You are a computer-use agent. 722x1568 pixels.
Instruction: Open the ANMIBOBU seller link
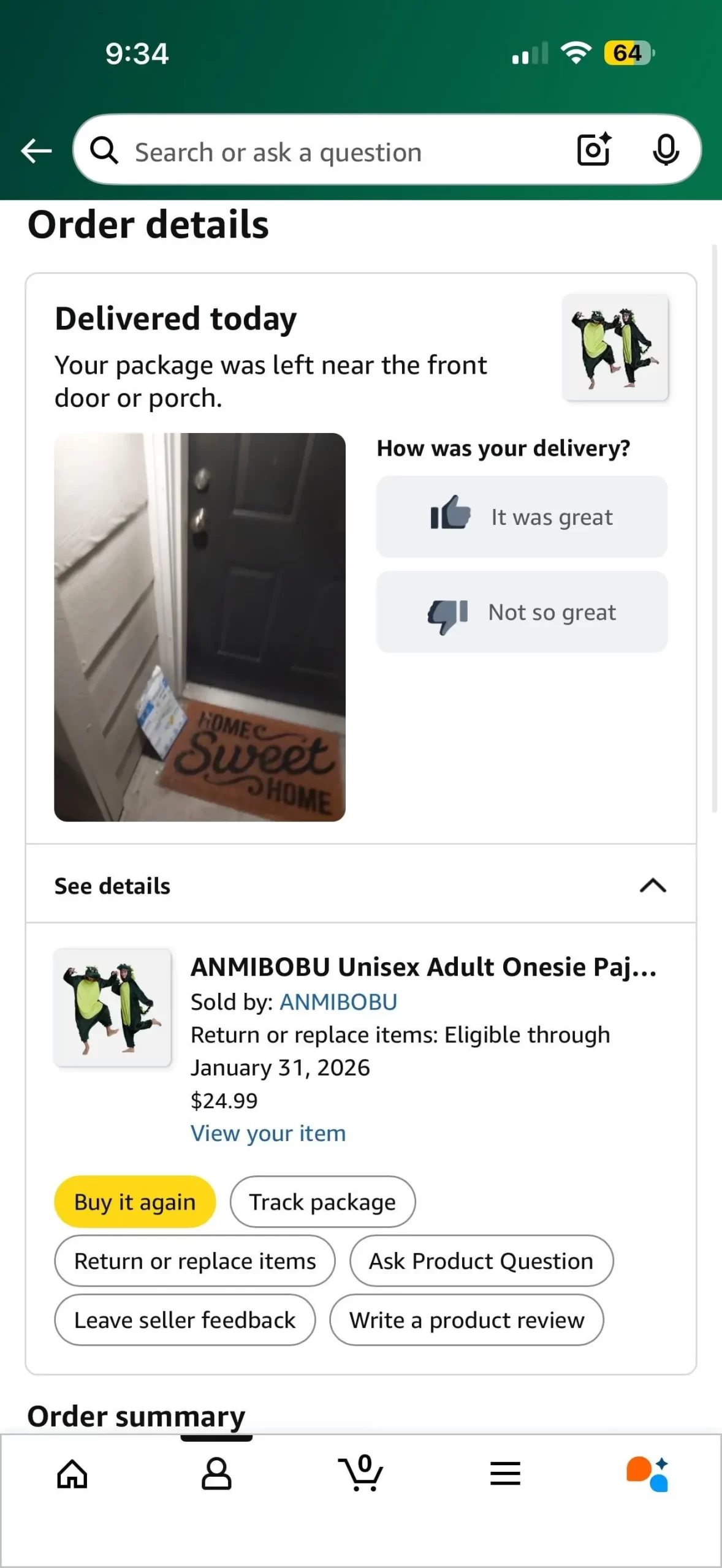click(x=338, y=1002)
